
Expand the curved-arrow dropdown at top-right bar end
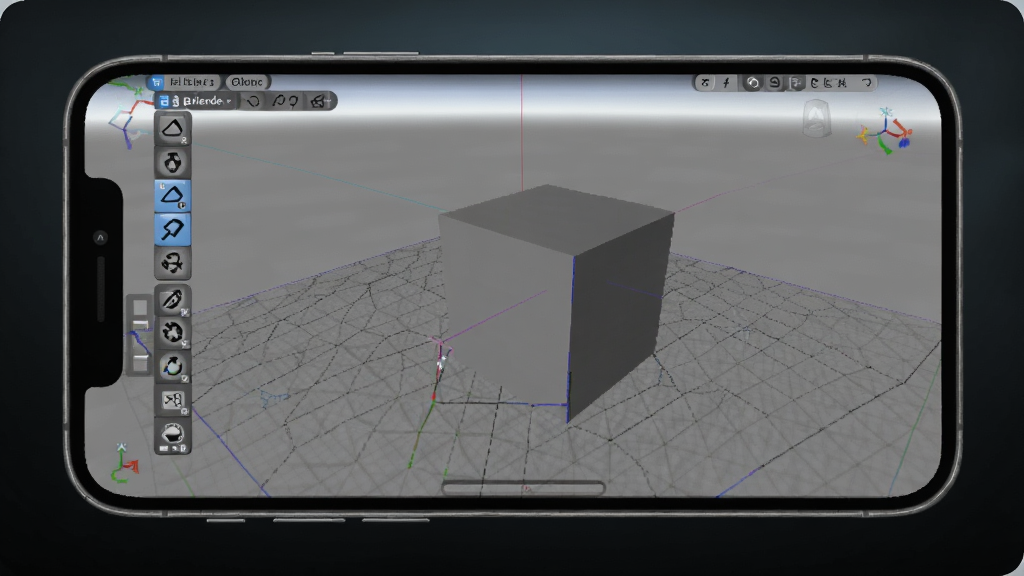click(867, 83)
